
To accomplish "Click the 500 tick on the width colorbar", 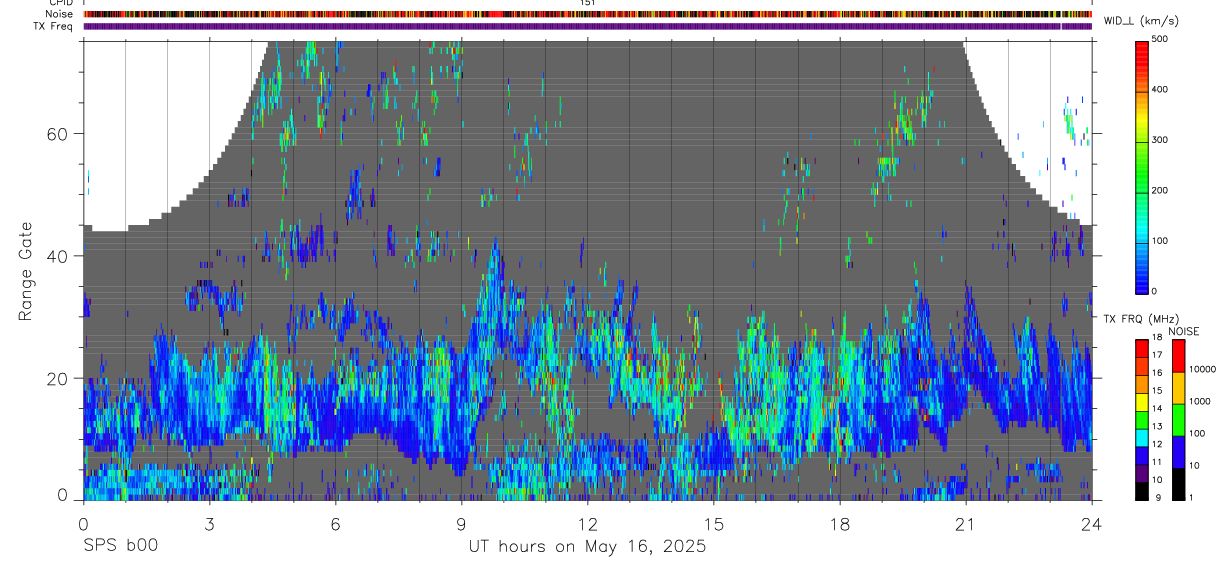I will point(1160,39).
